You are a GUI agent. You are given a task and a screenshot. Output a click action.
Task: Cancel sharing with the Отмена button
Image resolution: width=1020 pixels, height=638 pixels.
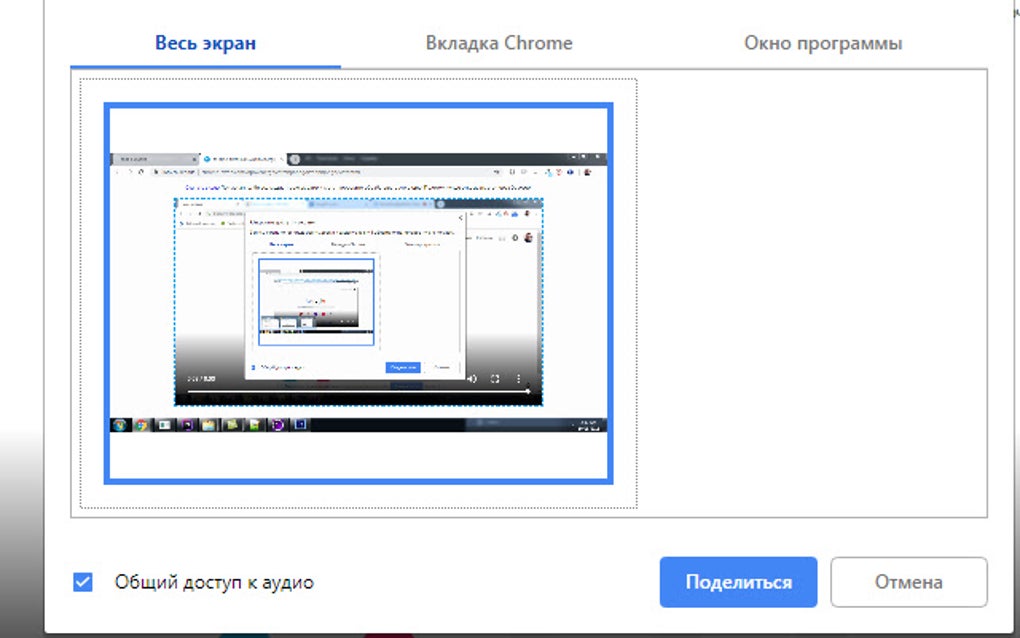point(909,582)
